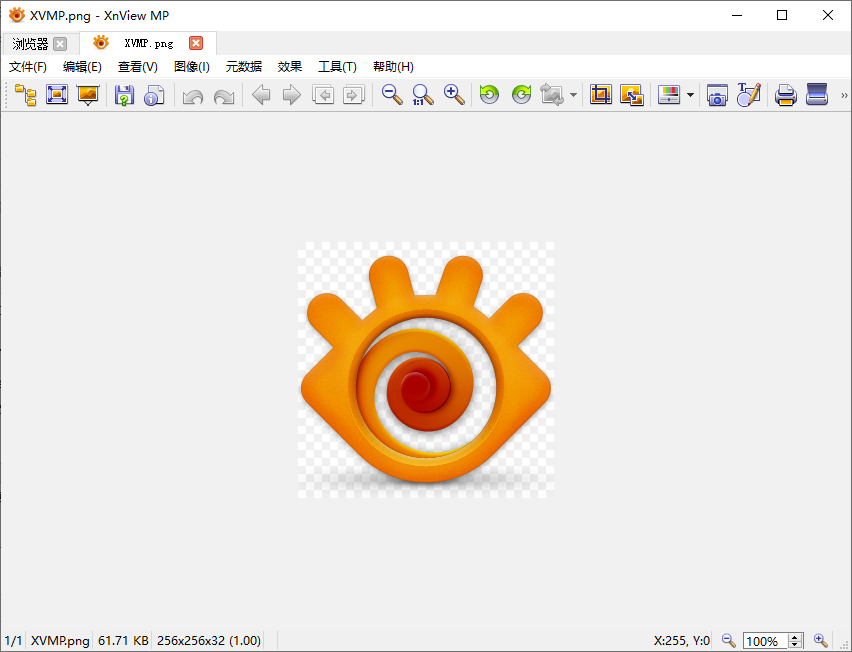Open the zoom percentage combo box
The width and height of the screenshot is (852, 652).
766,640
